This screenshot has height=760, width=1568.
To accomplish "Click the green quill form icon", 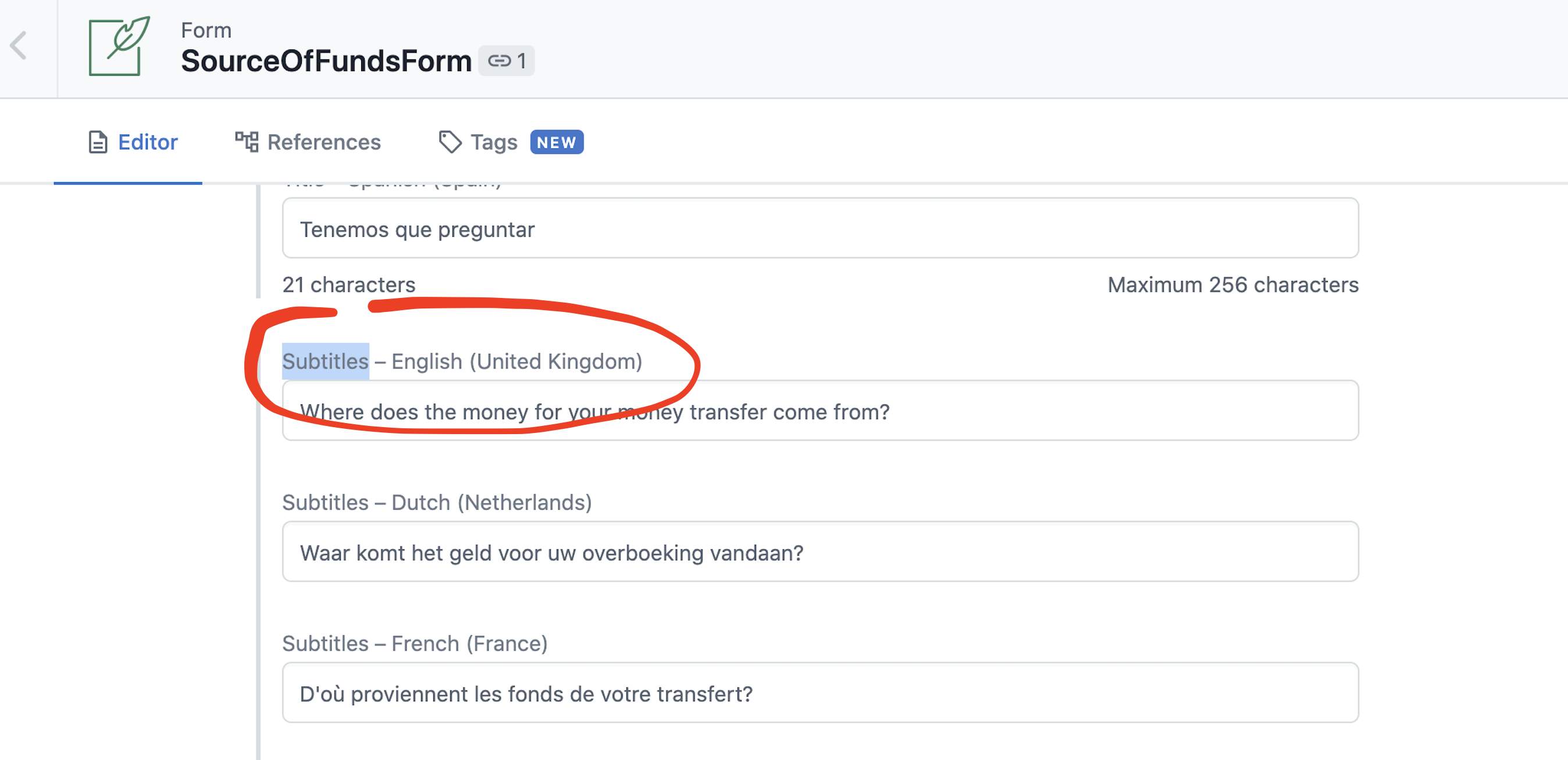I will [119, 47].
